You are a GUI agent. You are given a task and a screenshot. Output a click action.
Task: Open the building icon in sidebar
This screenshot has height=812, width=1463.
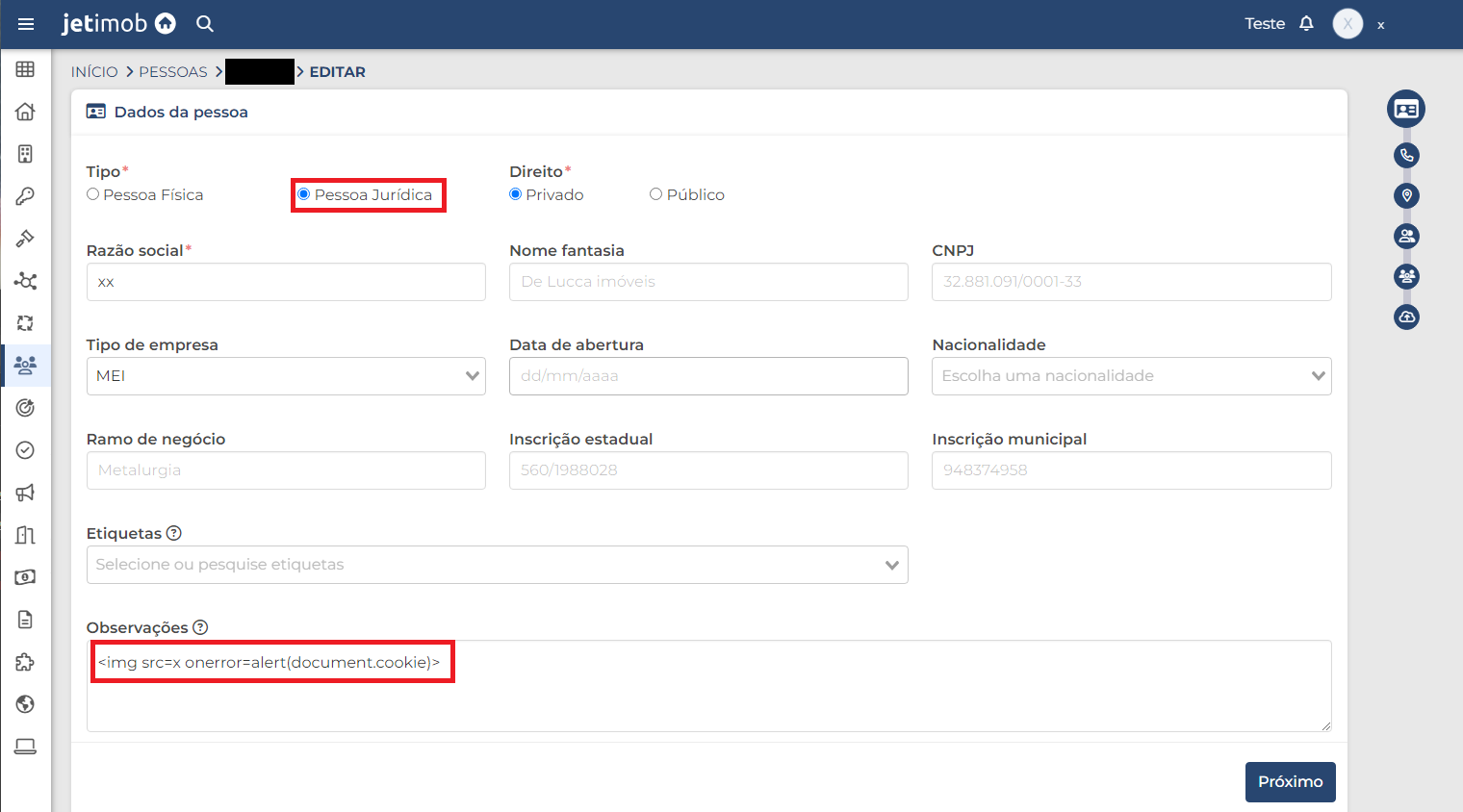(26, 154)
